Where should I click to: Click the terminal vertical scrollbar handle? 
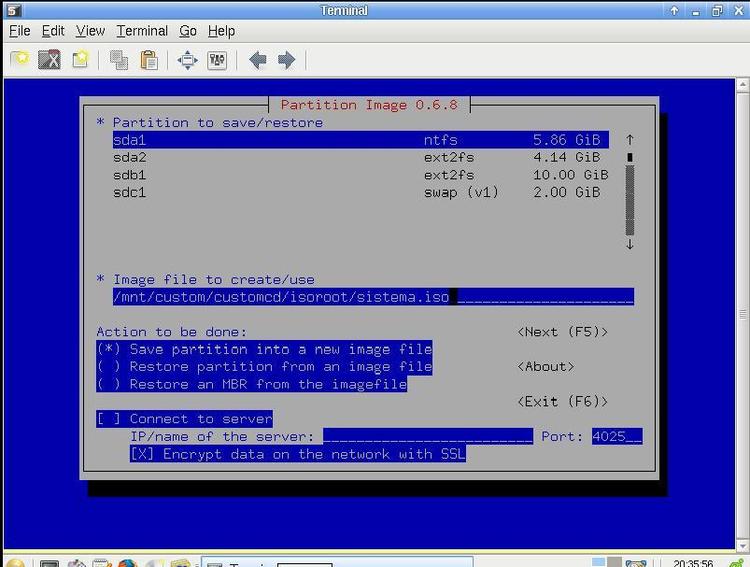(x=742, y=314)
